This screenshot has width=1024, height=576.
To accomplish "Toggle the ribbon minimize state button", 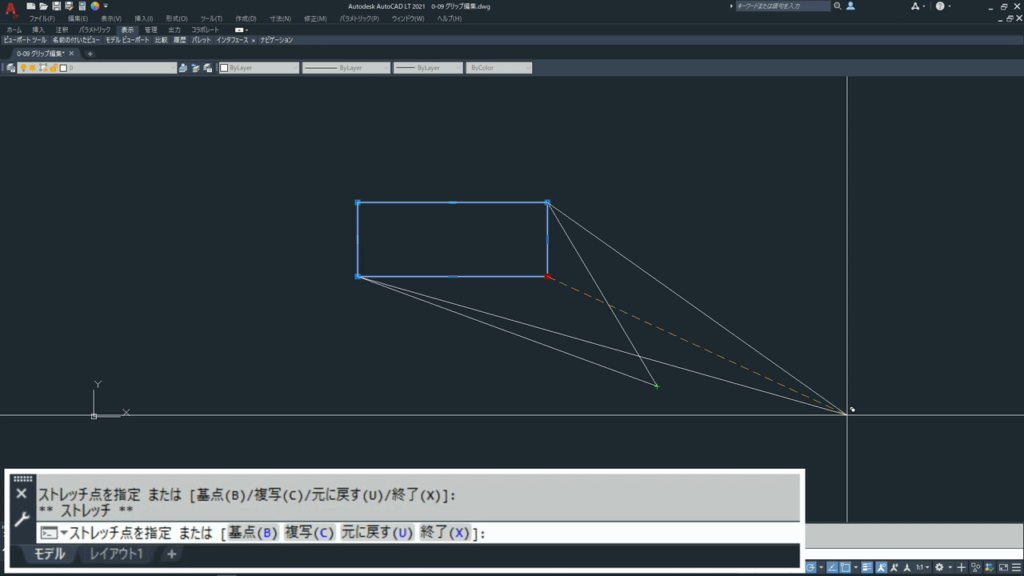I will tap(239, 30).
